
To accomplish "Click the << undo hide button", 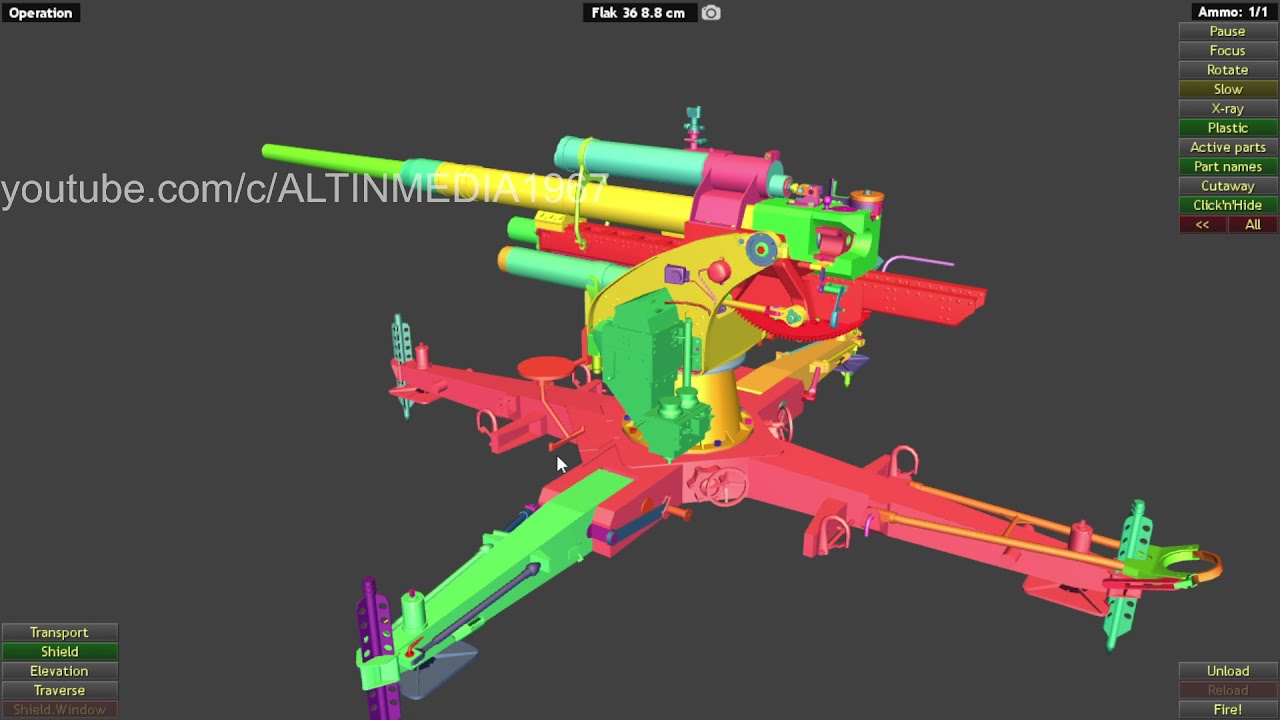I will (x=1202, y=225).
